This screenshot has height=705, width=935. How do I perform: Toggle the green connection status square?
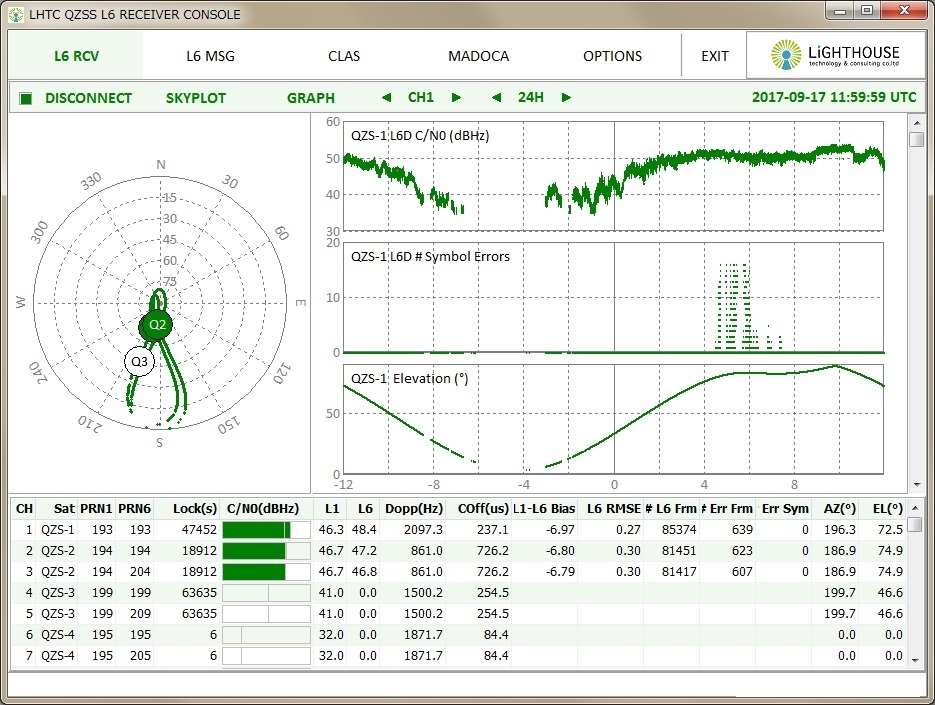pyautogui.click(x=26, y=98)
